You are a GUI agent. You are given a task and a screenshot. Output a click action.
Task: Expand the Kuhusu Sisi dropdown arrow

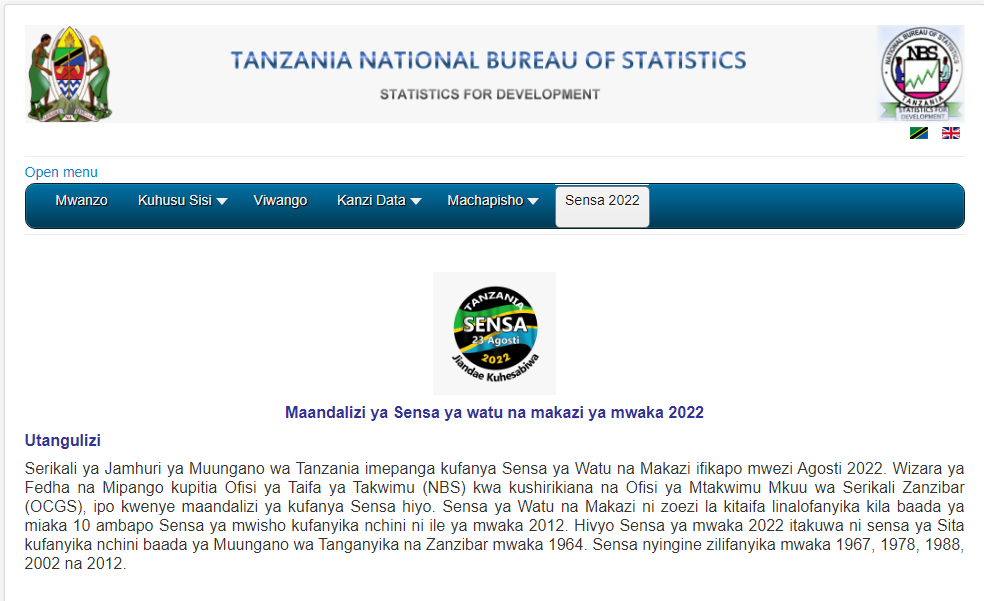[x=222, y=201]
